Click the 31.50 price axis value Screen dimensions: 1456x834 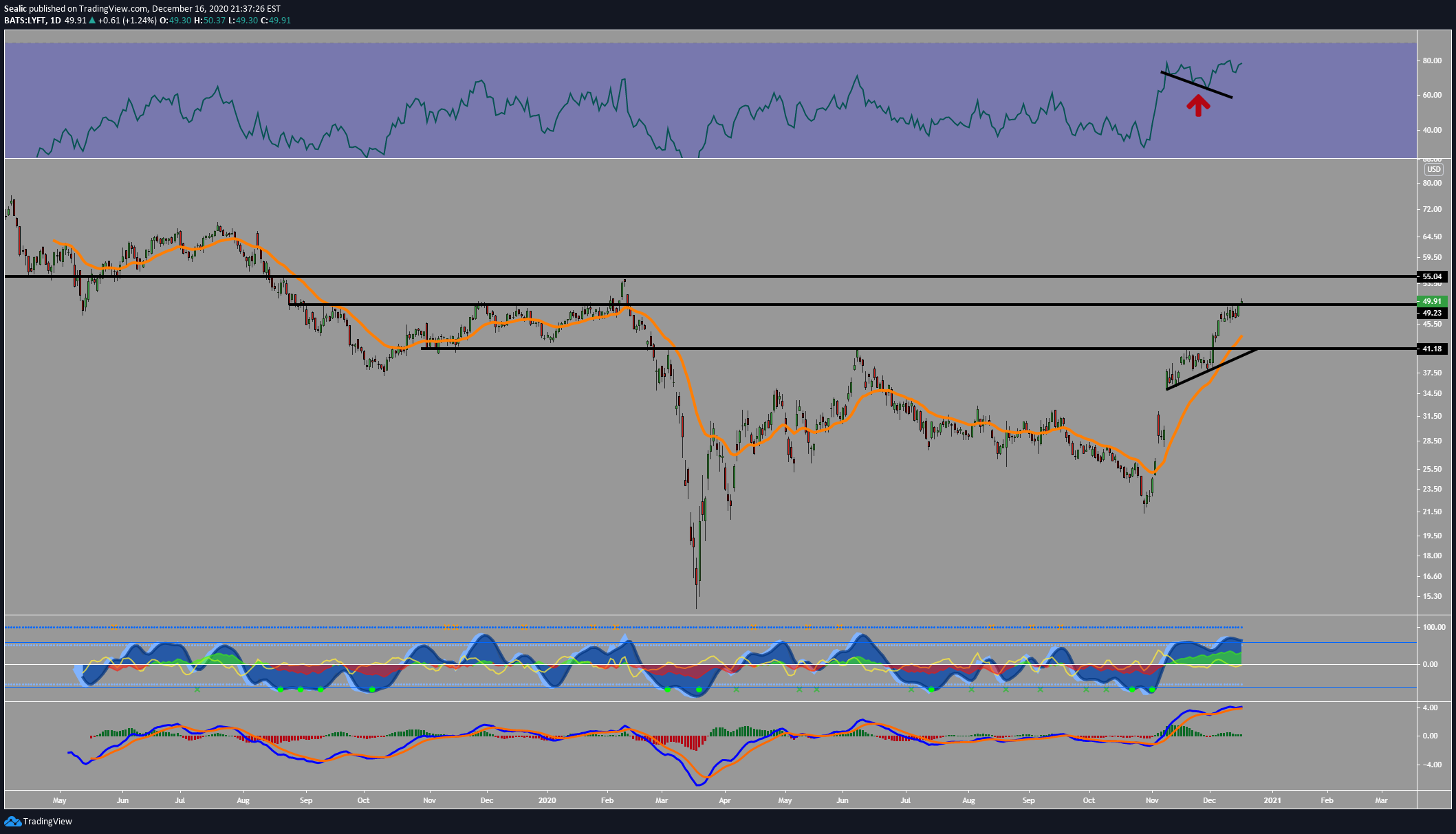1432,416
